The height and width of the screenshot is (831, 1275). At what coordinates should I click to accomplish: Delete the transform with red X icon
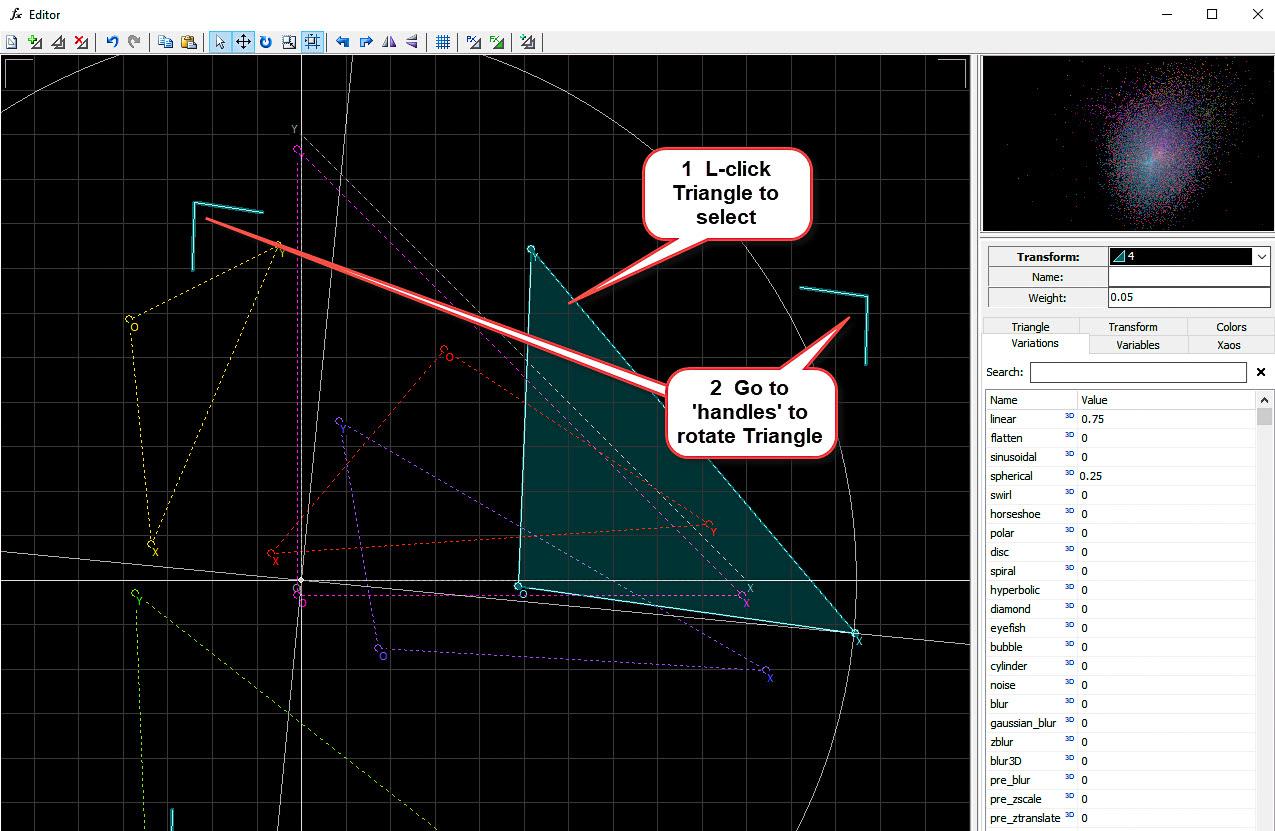click(81, 42)
